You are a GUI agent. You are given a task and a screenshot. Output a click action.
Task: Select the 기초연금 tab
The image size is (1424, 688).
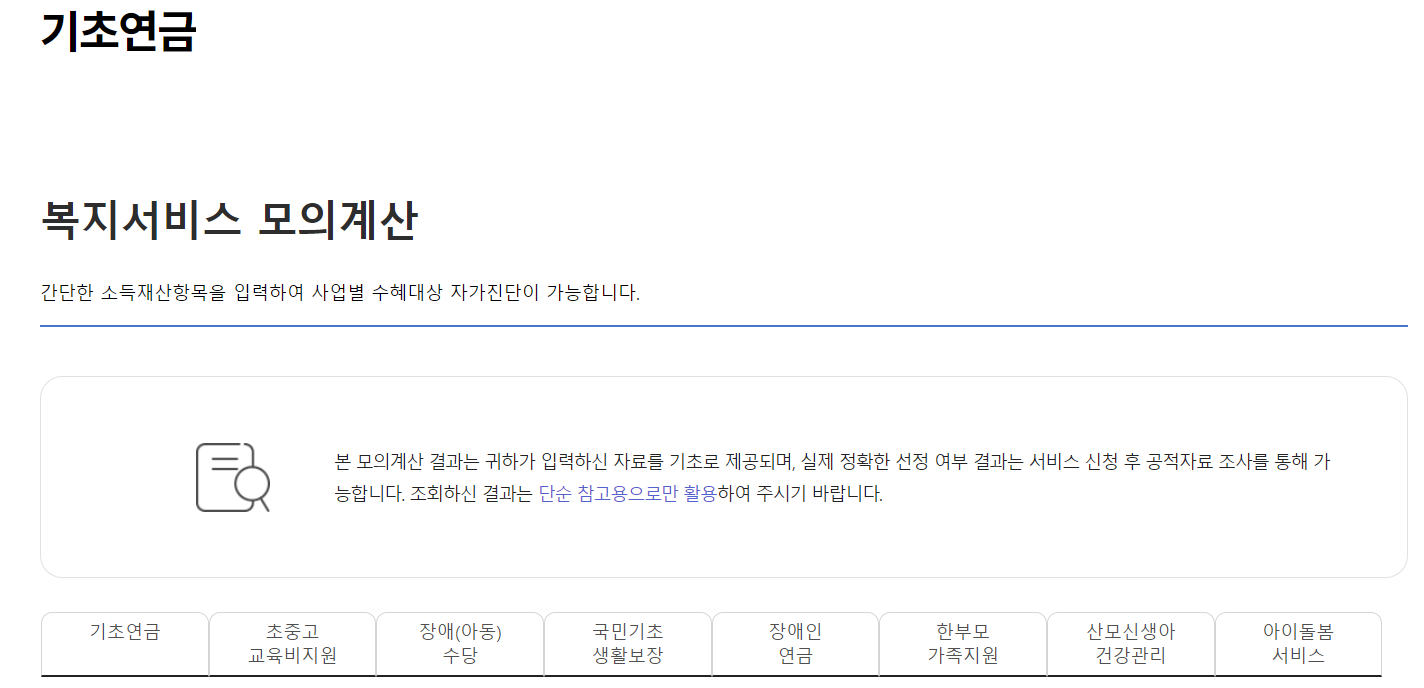[124, 643]
